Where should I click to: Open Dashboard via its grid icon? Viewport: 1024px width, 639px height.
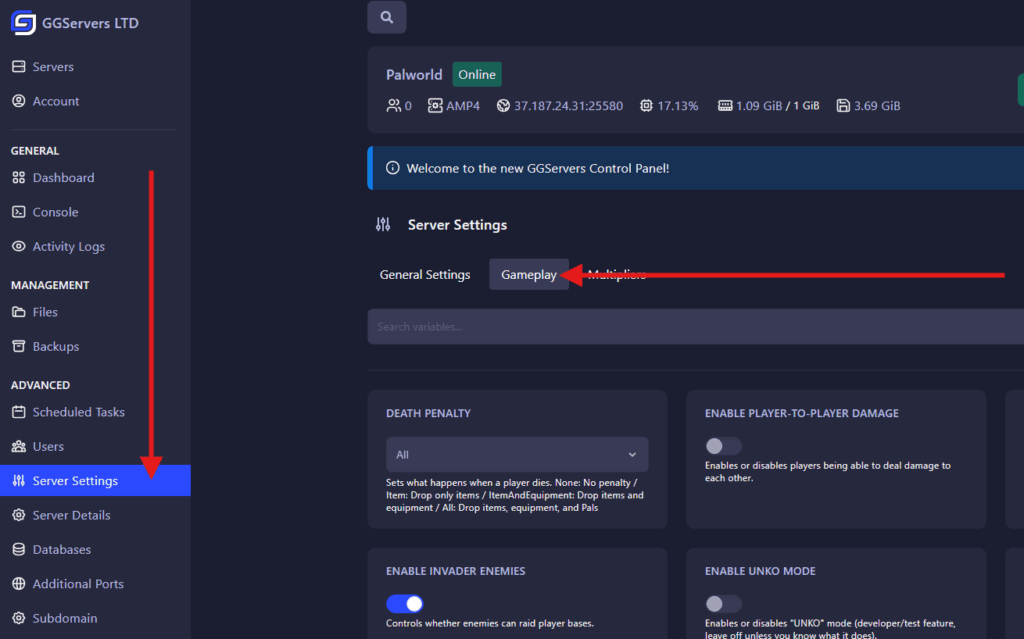coord(18,178)
